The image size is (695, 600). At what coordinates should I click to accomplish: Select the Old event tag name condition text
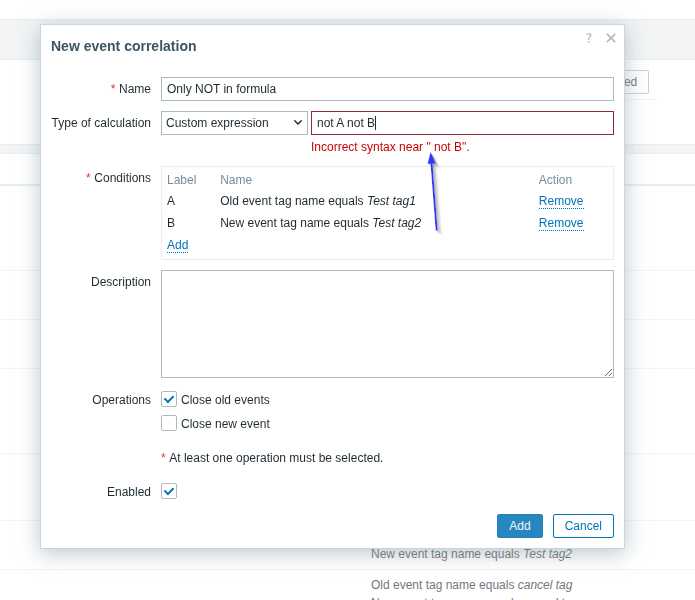click(x=317, y=201)
